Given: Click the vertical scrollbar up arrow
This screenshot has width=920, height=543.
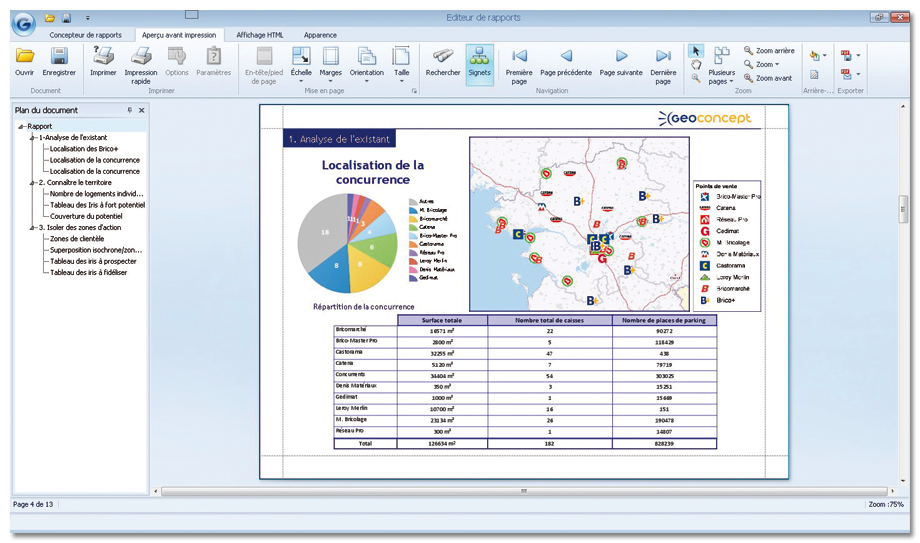Looking at the screenshot, I should (903, 107).
